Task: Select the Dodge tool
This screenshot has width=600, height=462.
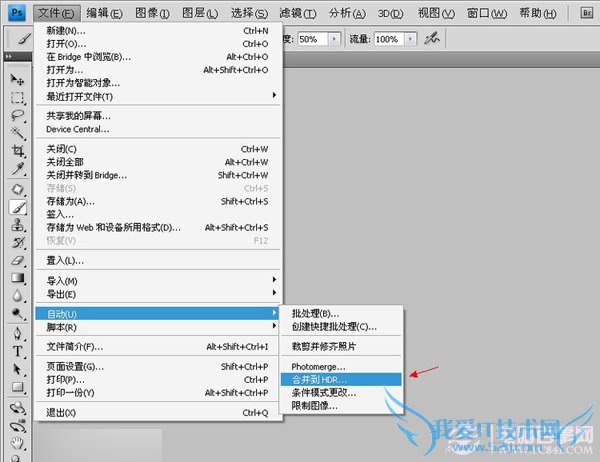Action: point(17,314)
